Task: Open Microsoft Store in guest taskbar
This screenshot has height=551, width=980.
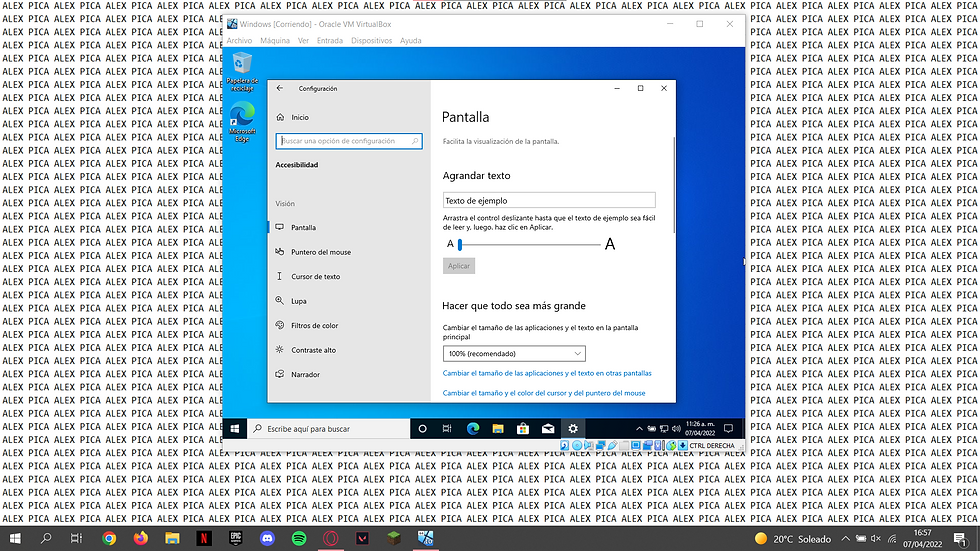Action: coord(522,429)
